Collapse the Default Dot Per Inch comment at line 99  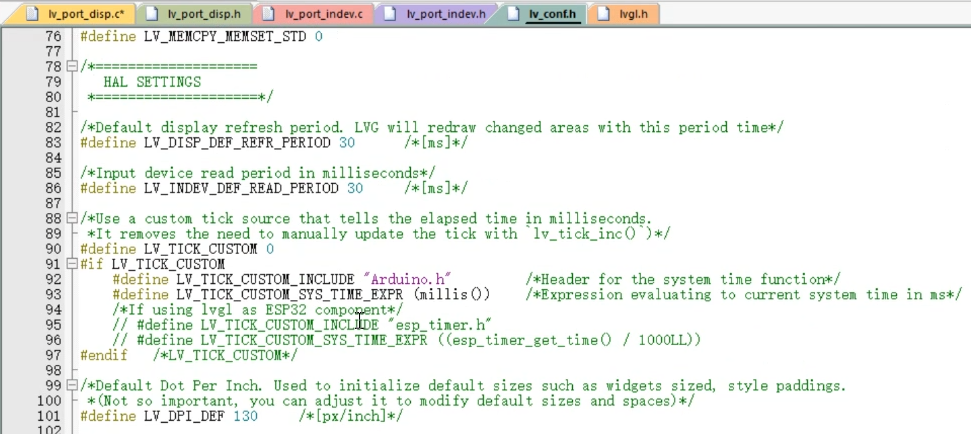click(x=72, y=386)
